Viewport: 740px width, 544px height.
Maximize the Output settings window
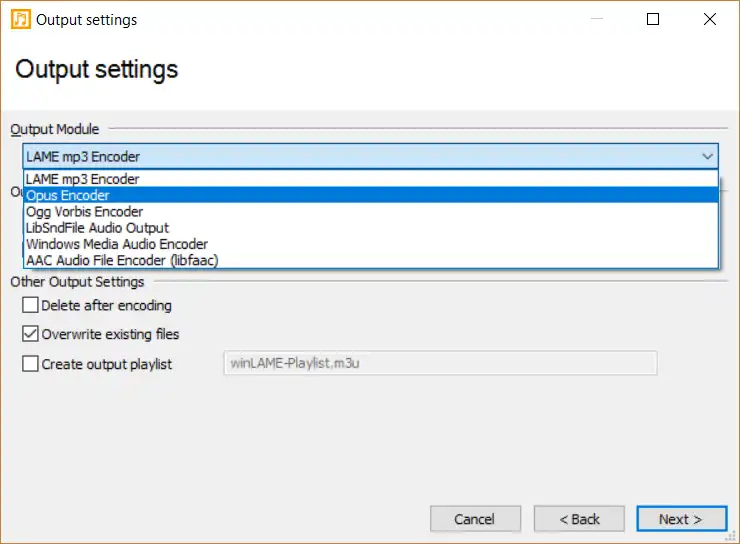pyautogui.click(x=653, y=19)
